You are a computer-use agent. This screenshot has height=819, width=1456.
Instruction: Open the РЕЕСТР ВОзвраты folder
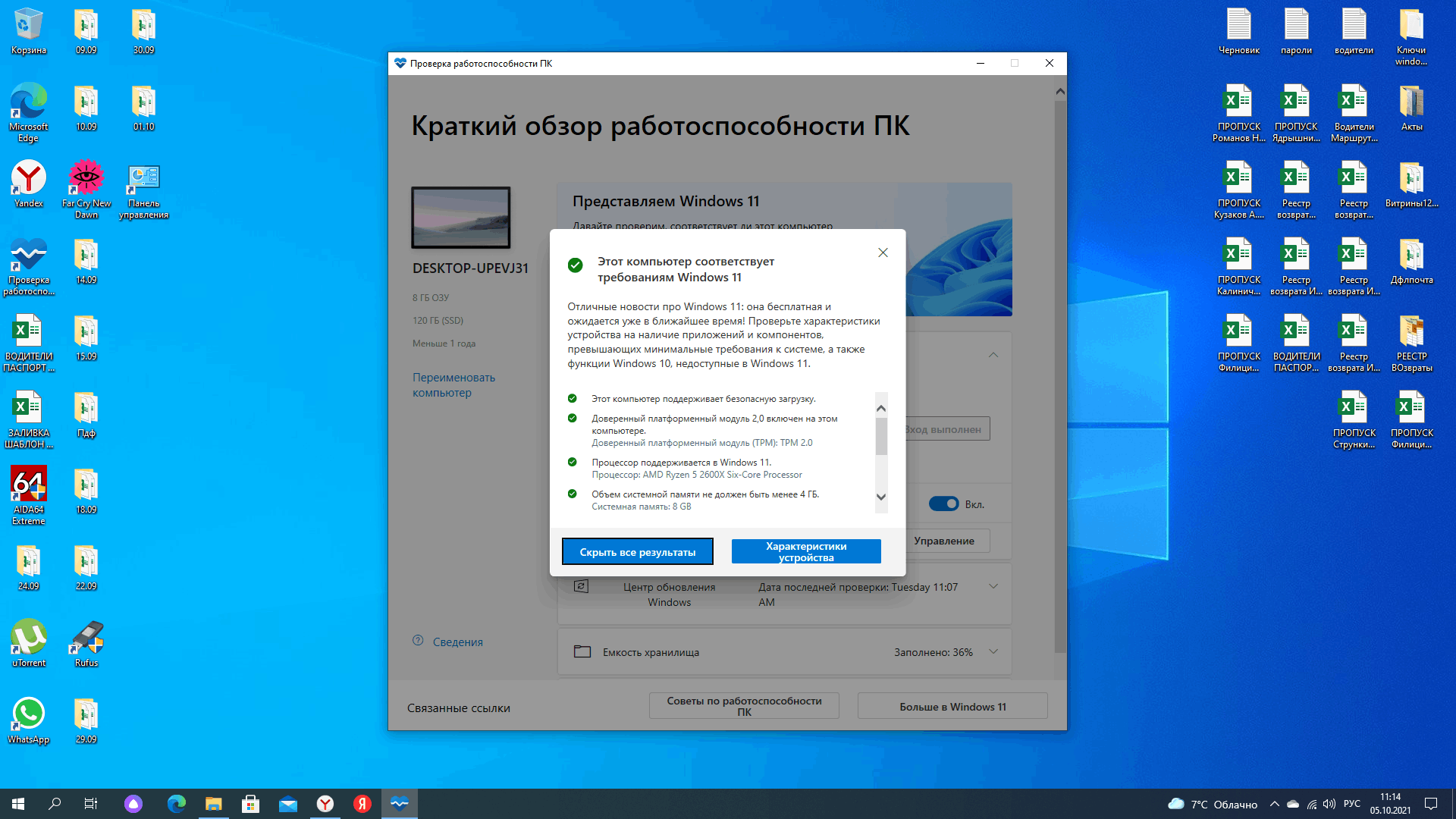[1411, 343]
